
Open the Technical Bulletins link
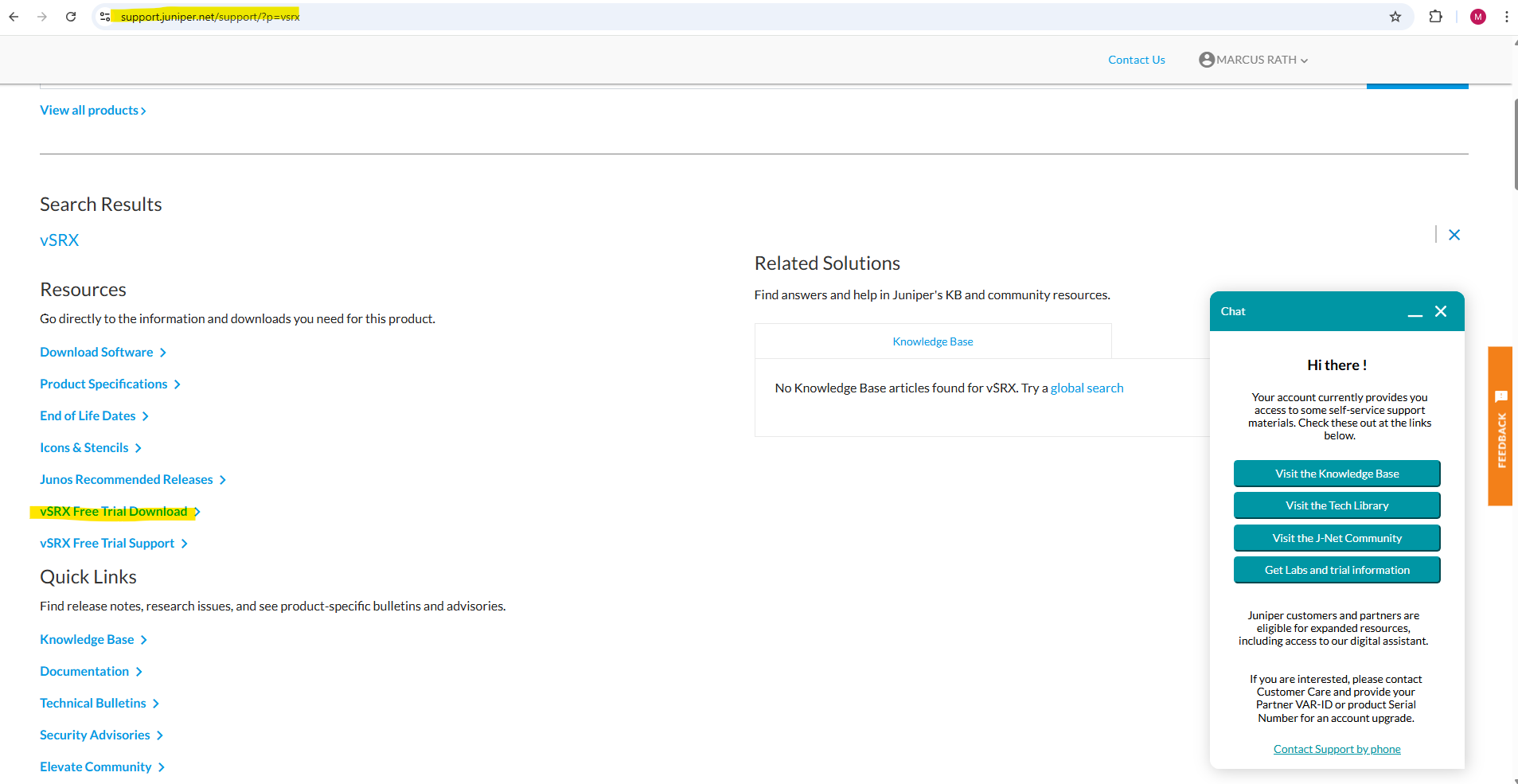pos(100,704)
